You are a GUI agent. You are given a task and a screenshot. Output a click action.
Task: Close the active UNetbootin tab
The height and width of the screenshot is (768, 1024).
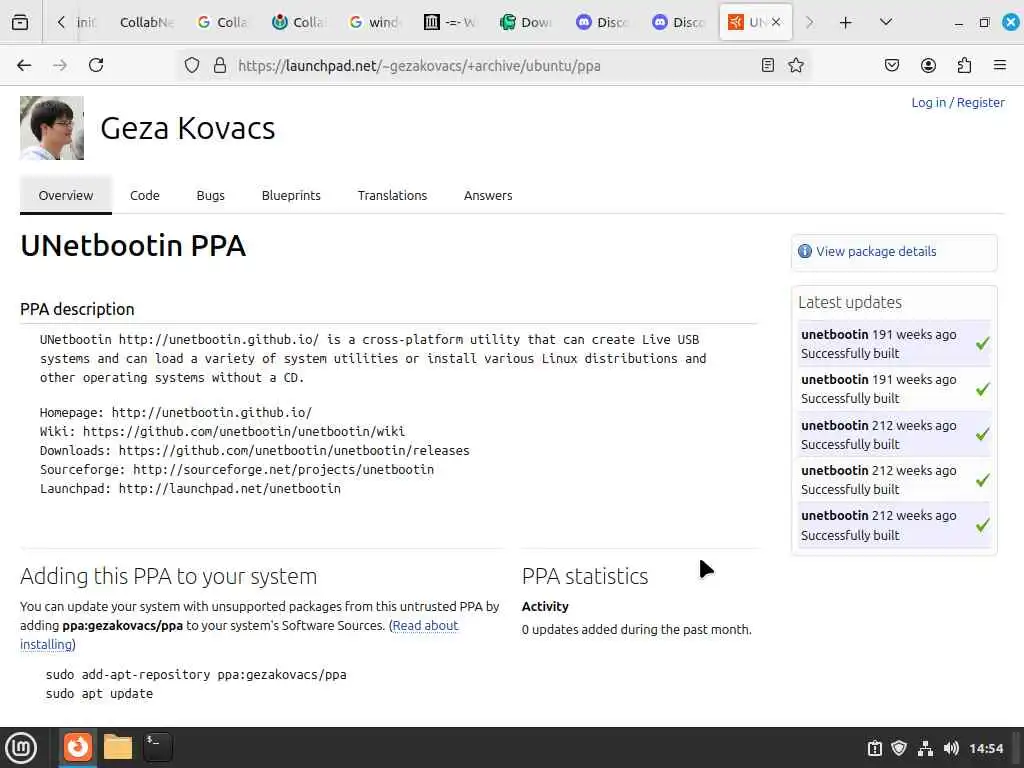pyautogui.click(x=776, y=22)
